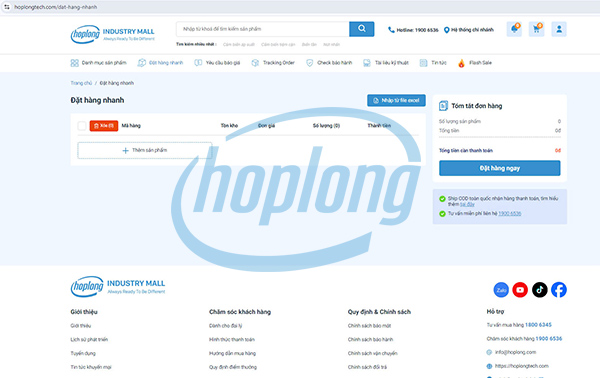This screenshot has width=600, height=378.
Task: Open Tin tức khuyến mại footer link
Action: 91,367
